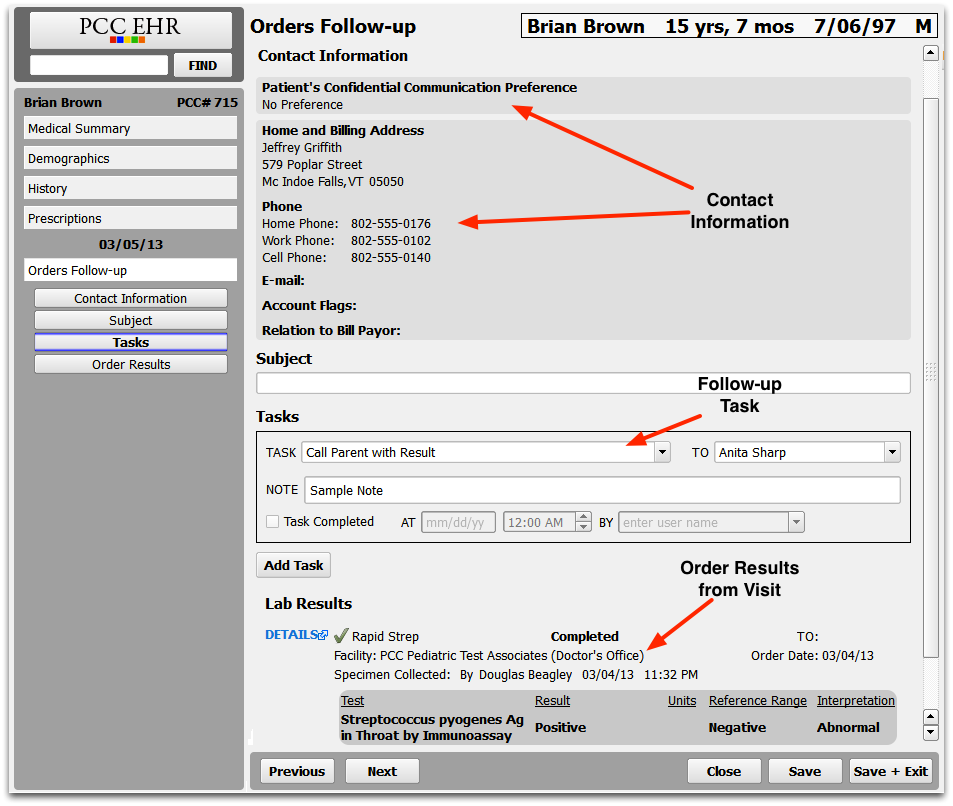This screenshot has width=953, height=806.
Task: Click the completion date mm/dd/yy field
Action: tap(458, 522)
